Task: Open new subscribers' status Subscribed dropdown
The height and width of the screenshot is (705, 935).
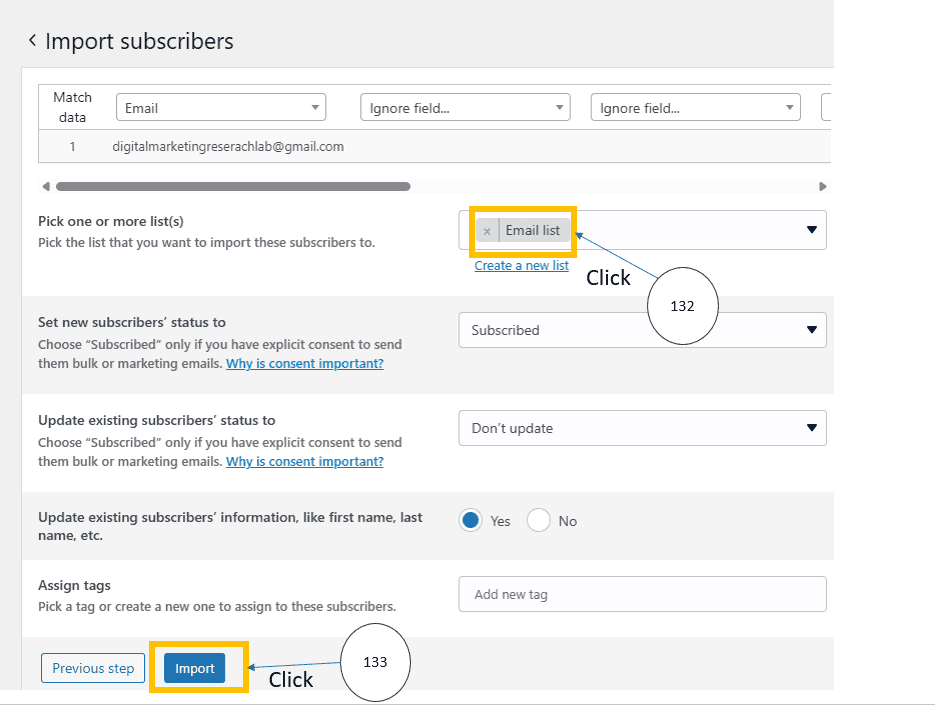Action: pyautogui.click(x=642, y=330)
